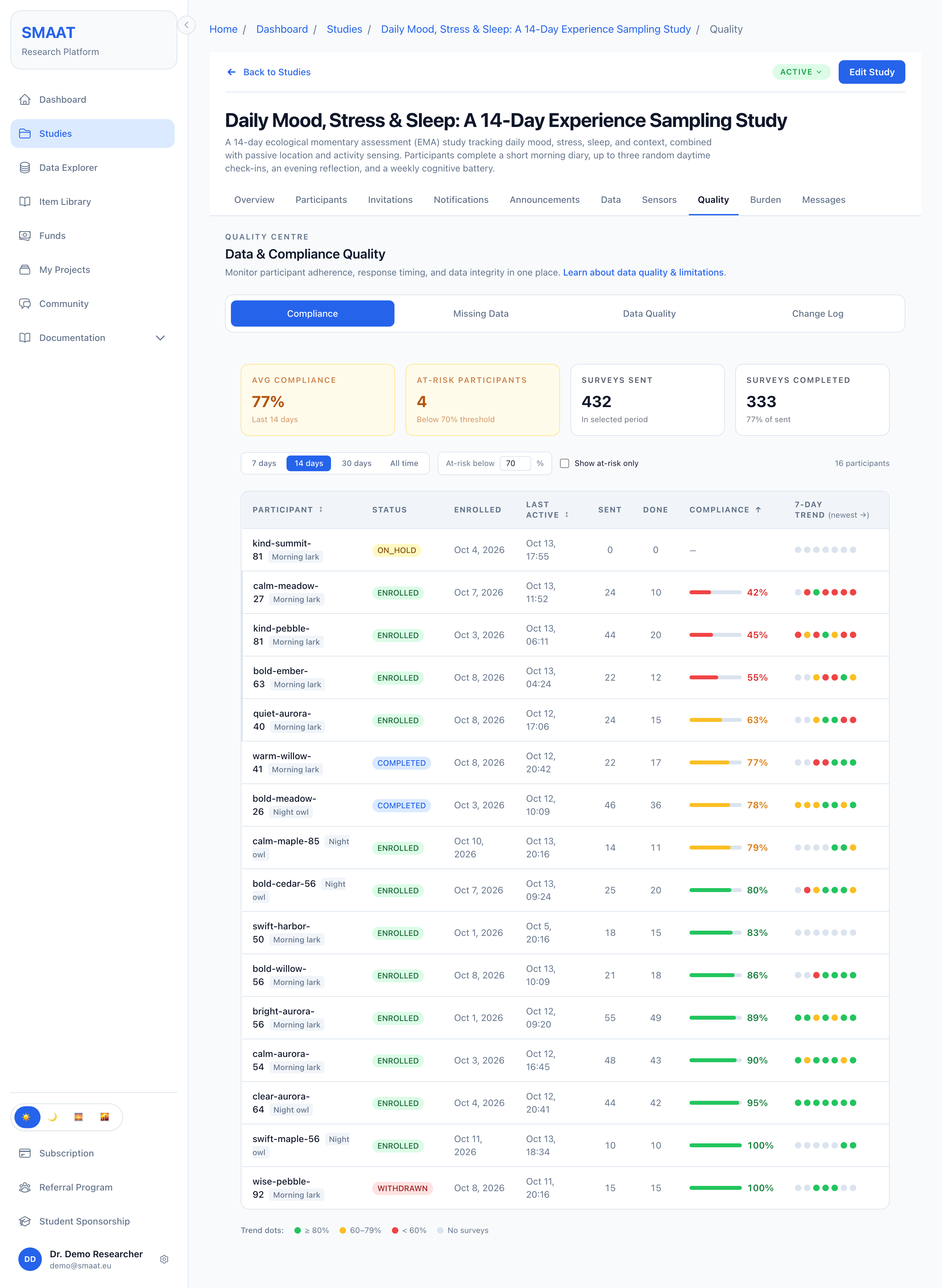942x1288 pixels.
Task: Switch to moon dark theme
Action: [x=52, y=1117]
